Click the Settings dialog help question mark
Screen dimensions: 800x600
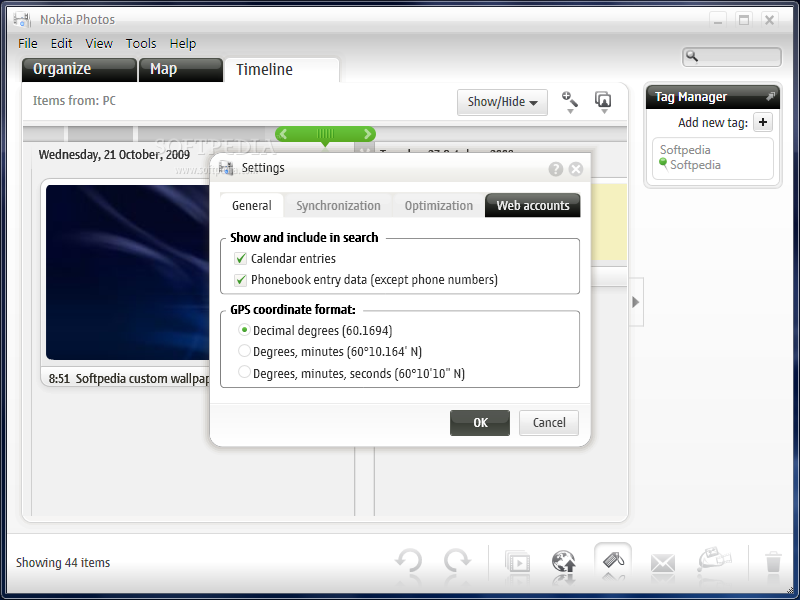556,169
